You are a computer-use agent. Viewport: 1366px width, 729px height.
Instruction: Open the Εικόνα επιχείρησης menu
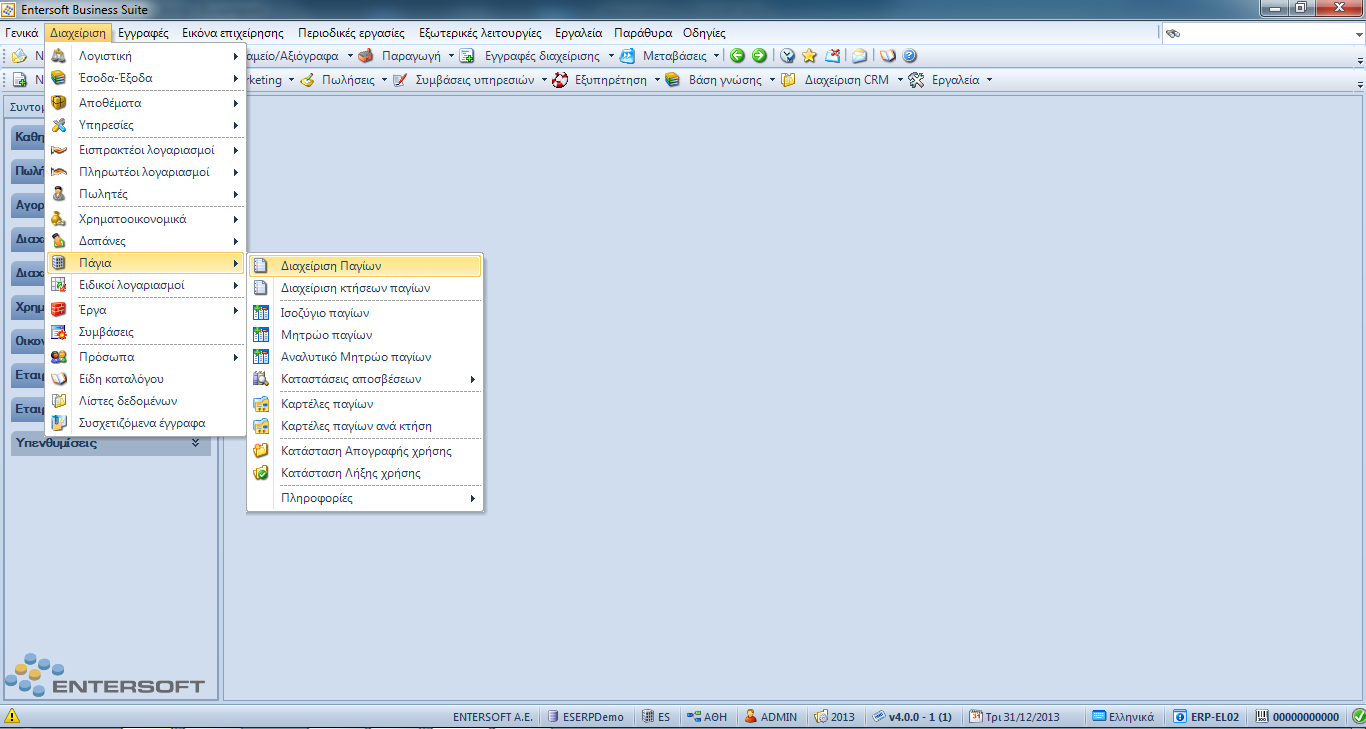232,33
